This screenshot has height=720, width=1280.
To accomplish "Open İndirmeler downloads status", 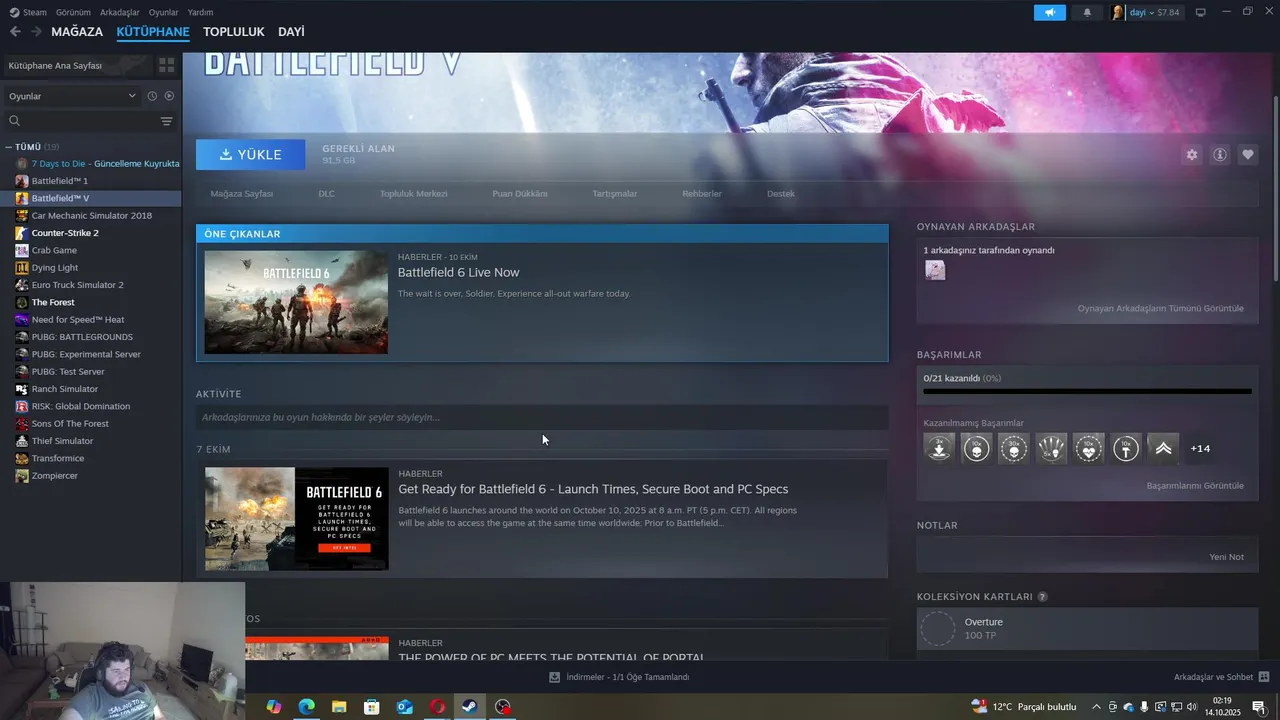I will pos(619,677).
